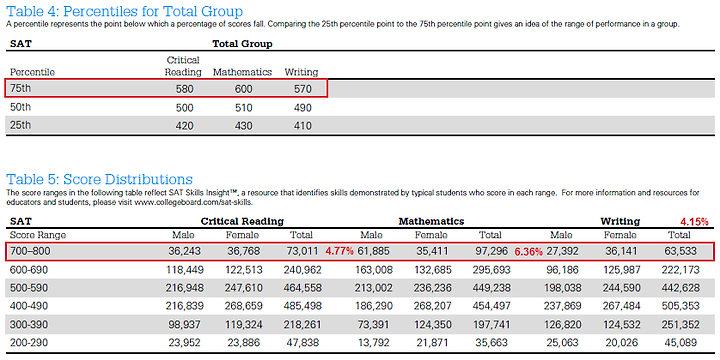
Task: Click the www.collegeboard.com/sat-skills web address text
Action: pyautogui.click(x=193, y=202)
